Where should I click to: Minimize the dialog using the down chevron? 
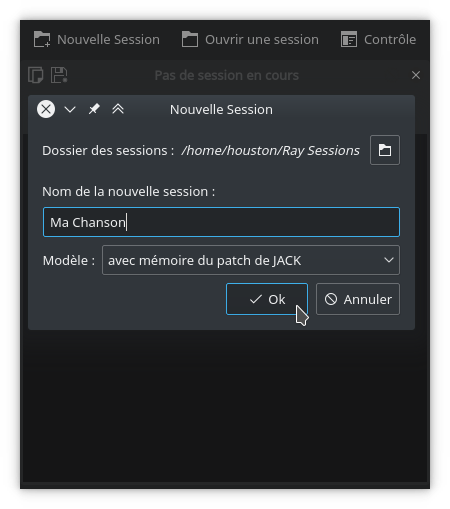[x=70, y=109]
